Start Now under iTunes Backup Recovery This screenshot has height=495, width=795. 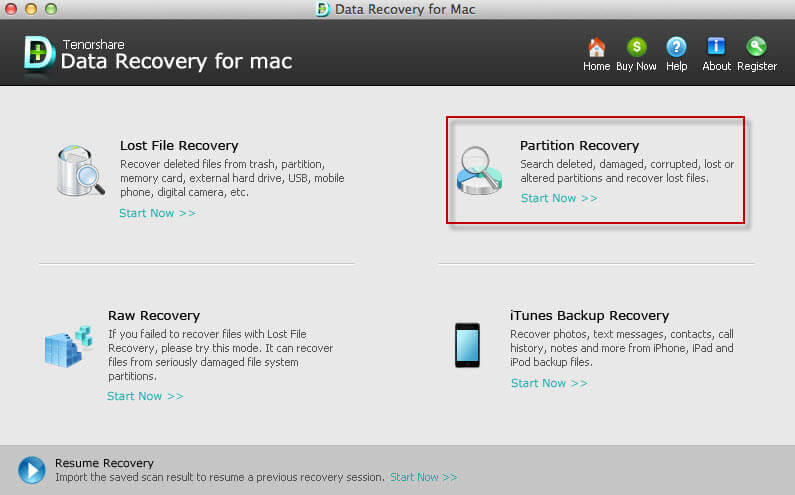point(549,383)
